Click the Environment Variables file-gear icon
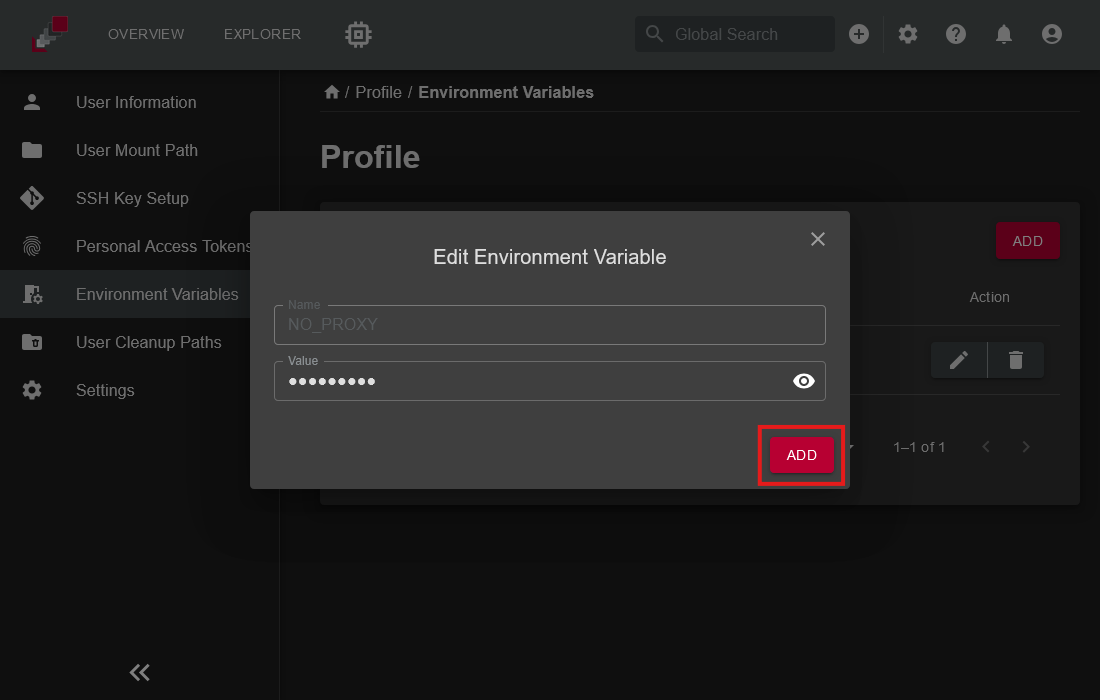This screenshot has width=1100, height=700. pos(32,295)
